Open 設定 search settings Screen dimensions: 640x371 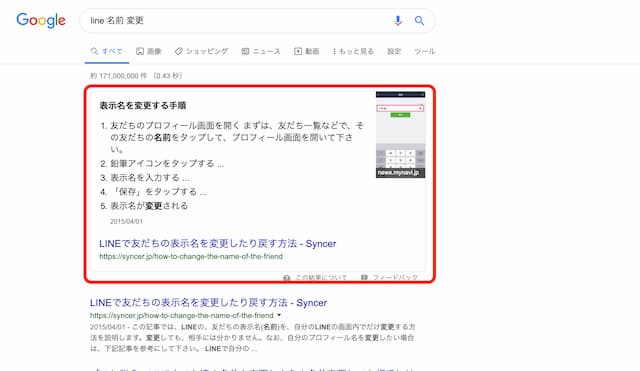[x=394, y=51]
